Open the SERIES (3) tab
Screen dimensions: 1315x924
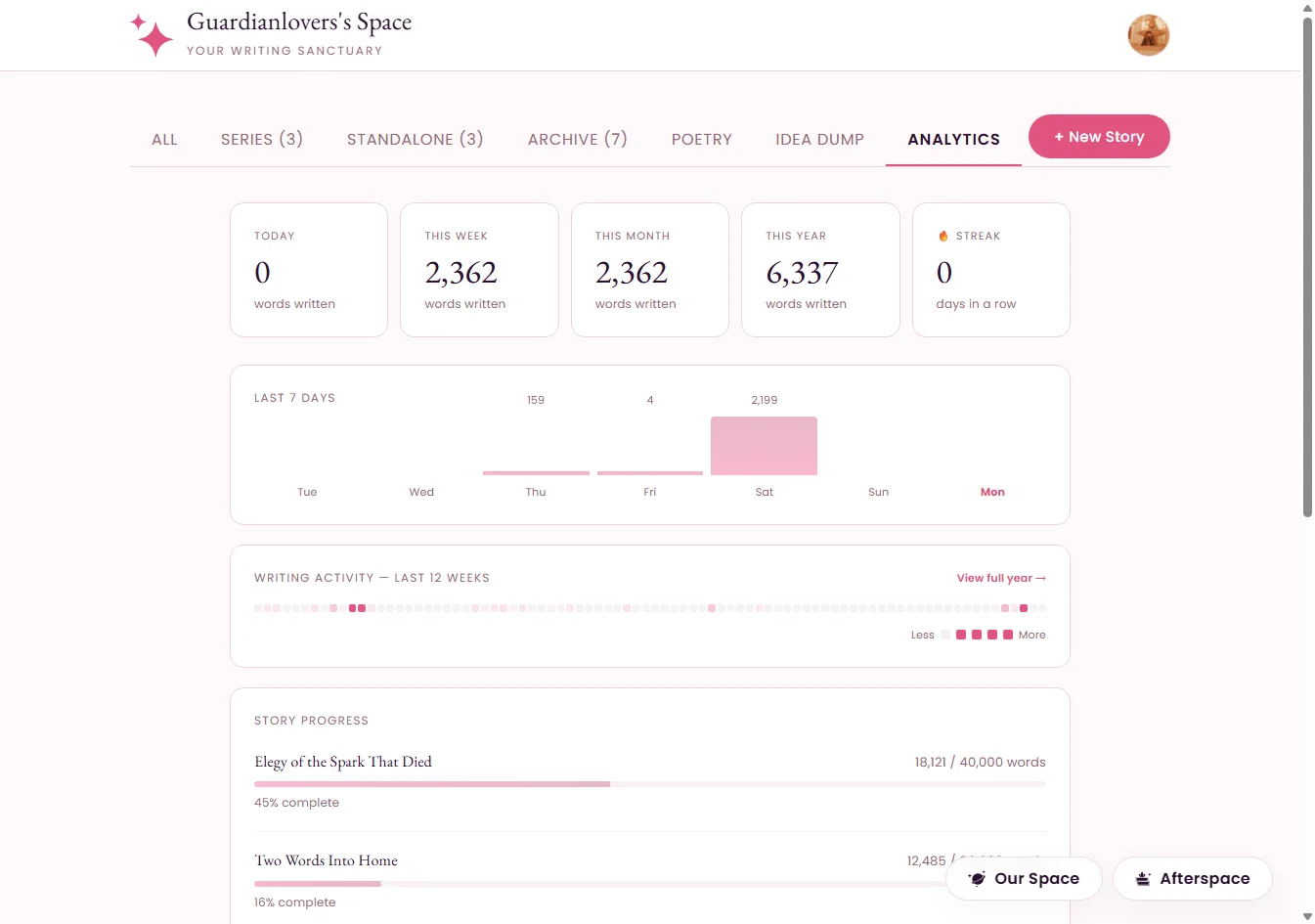coord(262,139)
